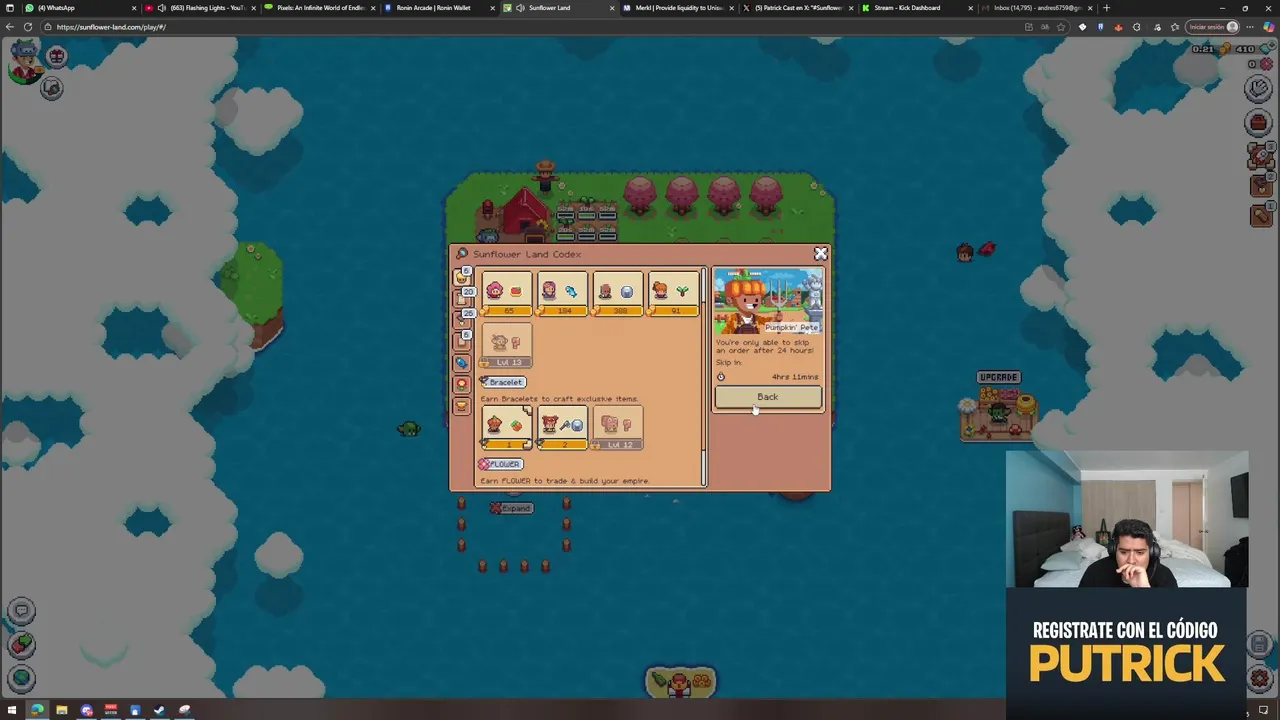1280x720 pixels.
Task: Click the chat bubble icon bottom-left
Action: pyautogui.click(x=22, y=611)
